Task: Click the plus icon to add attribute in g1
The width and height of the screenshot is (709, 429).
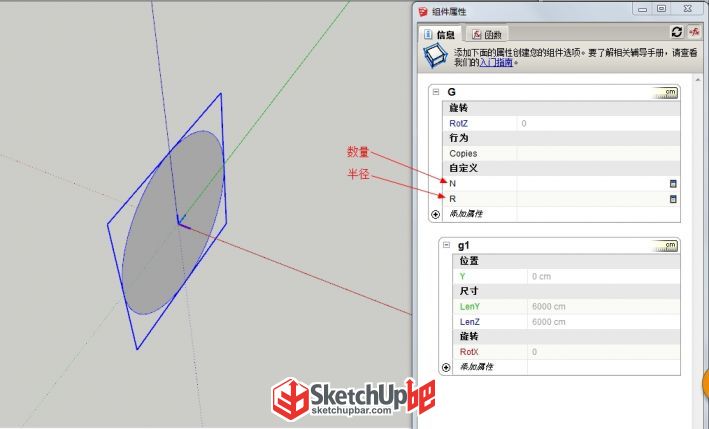Action: click(x=446, y=368)
